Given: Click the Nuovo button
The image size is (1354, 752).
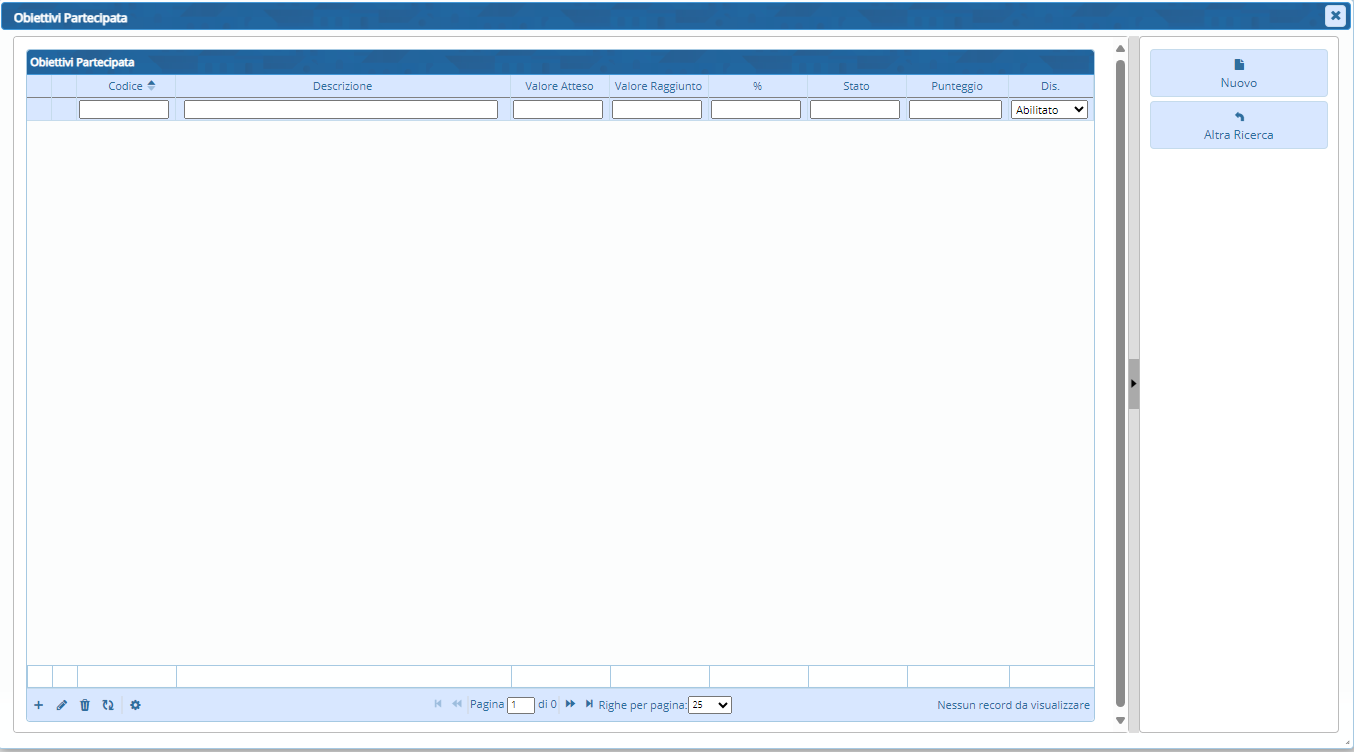Looking at the screenshot, I should tap(1238, 73).
